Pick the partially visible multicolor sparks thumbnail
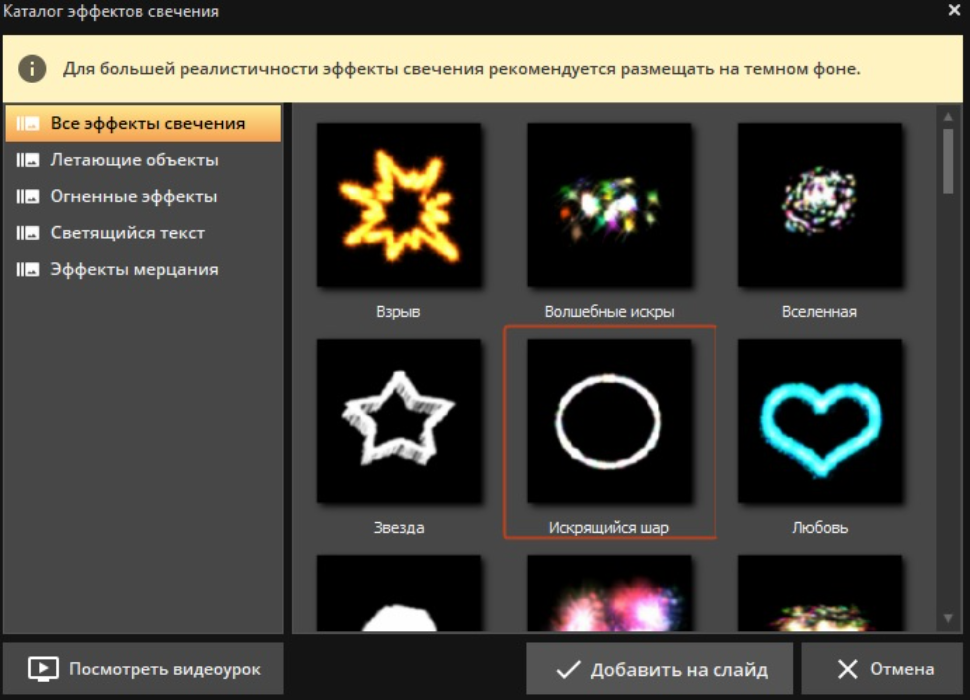Viewport: 970px width, 700px height. coord(820,593)
